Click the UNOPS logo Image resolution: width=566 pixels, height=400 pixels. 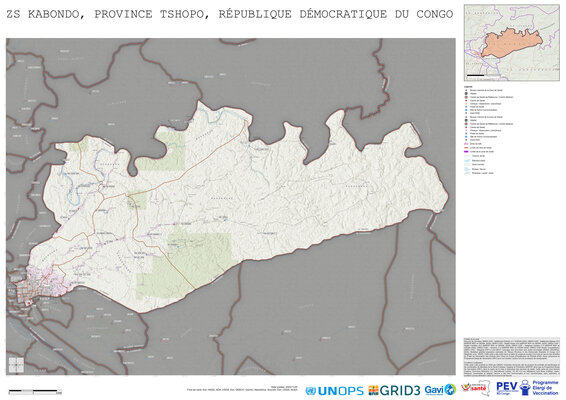(x=334, y=391)
